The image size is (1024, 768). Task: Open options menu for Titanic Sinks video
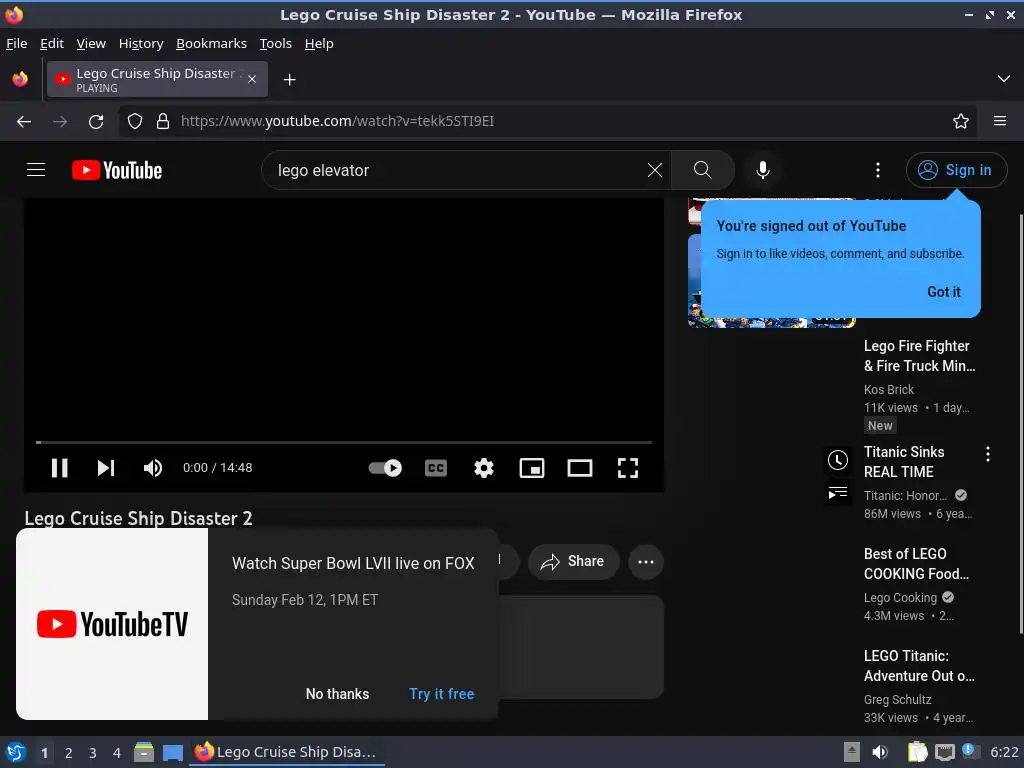987,454
